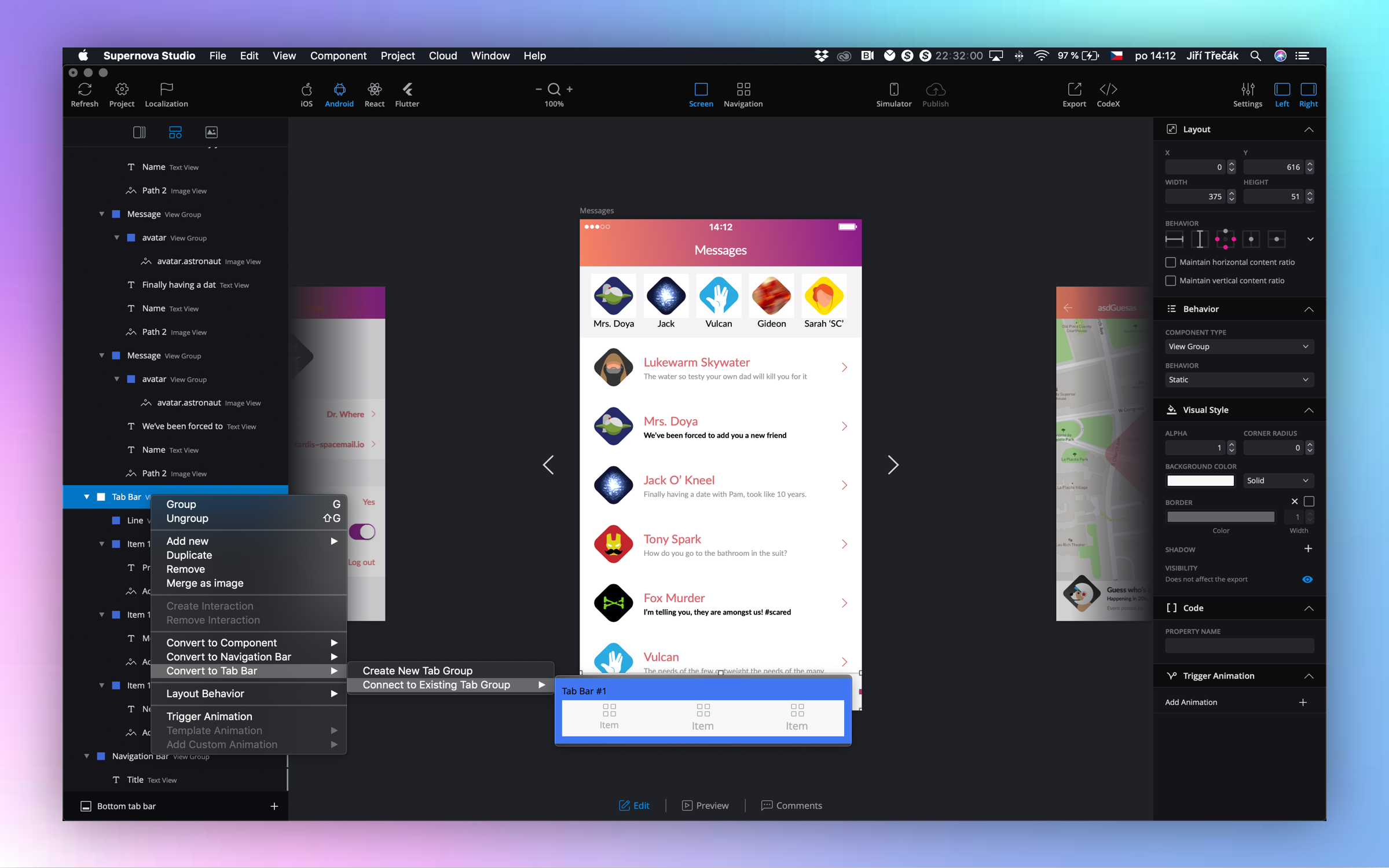The image size is (1389, 868).
Task: Click the Width value field
Action: 1195,197
